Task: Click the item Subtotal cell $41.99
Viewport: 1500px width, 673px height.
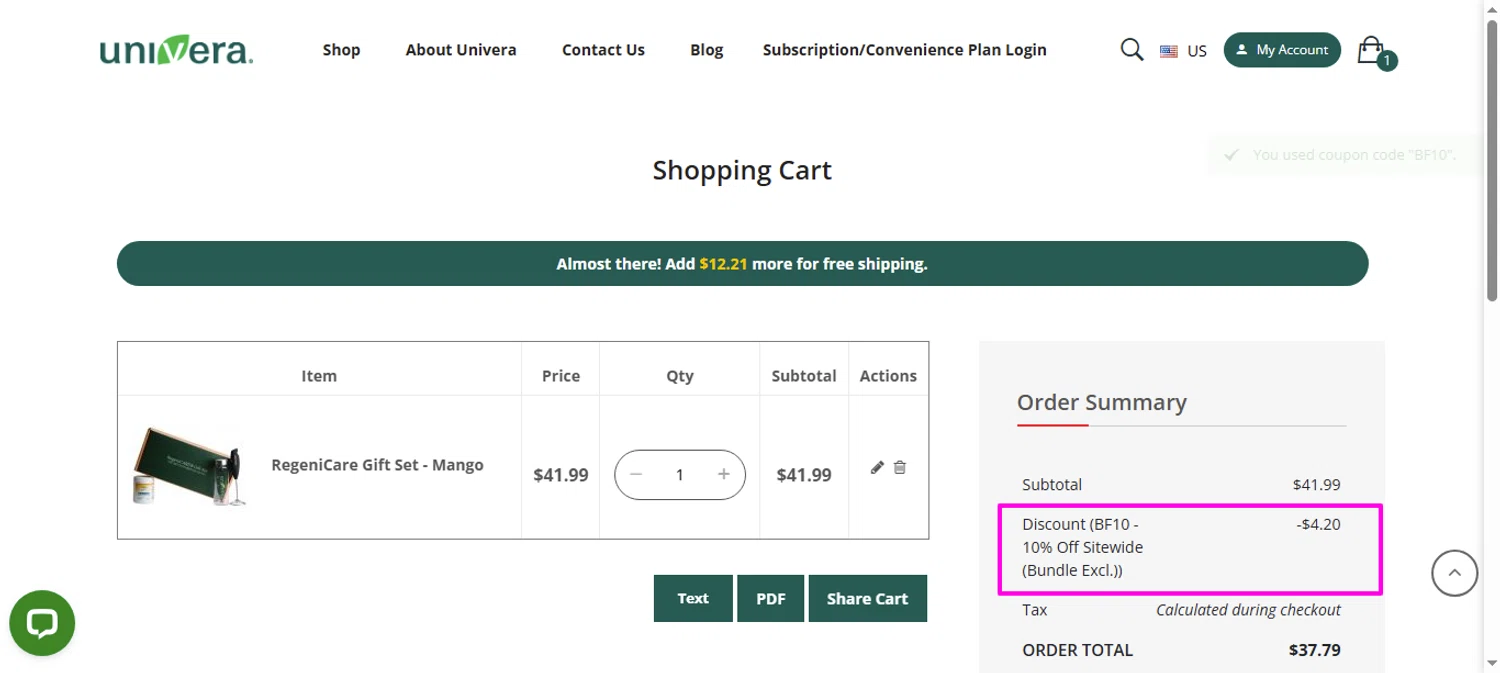Action: 804,475
